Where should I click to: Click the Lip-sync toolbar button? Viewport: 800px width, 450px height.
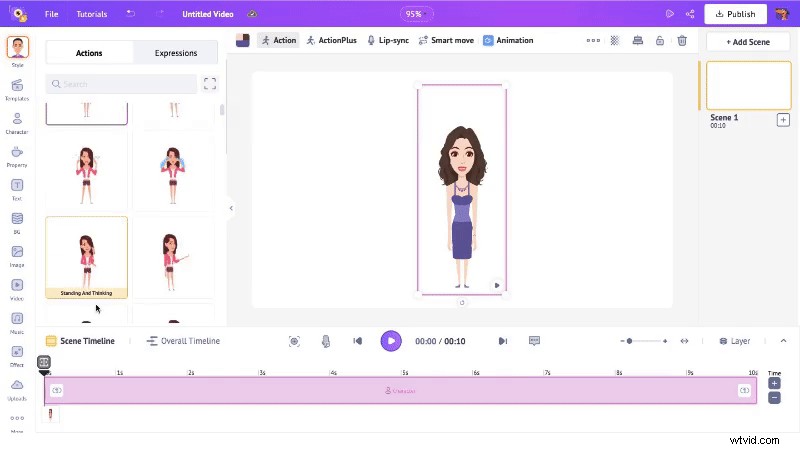coord(388,40)
